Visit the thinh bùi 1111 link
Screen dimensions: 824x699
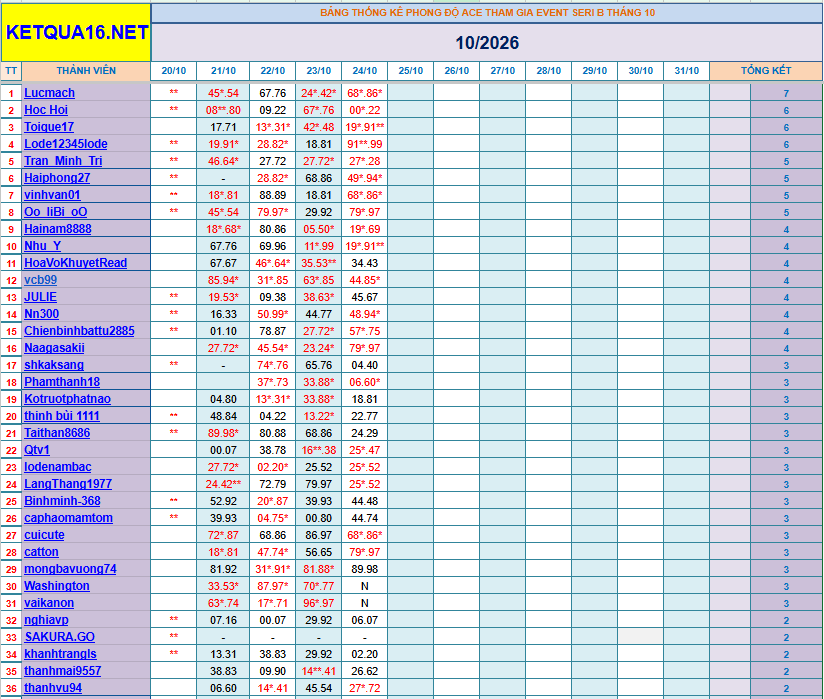[62, 416]
